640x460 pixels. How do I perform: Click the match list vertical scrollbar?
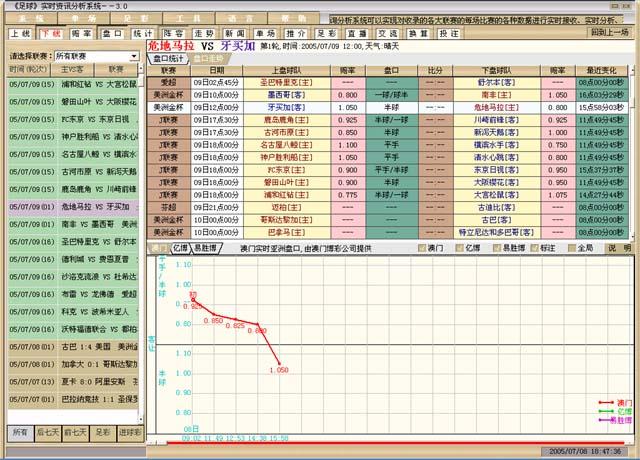click(141, 243)
